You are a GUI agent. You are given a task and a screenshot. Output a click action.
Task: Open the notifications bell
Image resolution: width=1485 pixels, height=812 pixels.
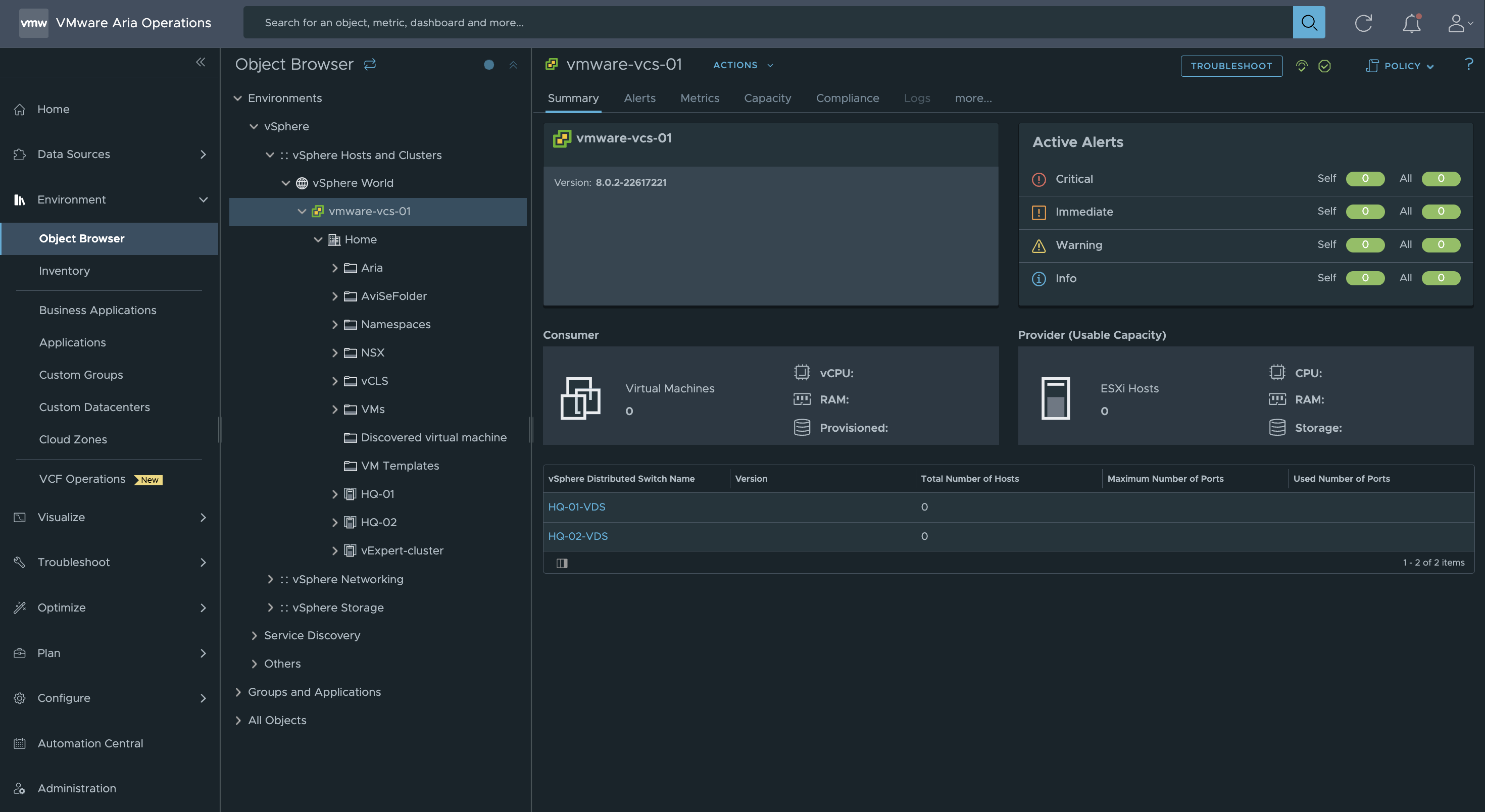click(1411, 23)
